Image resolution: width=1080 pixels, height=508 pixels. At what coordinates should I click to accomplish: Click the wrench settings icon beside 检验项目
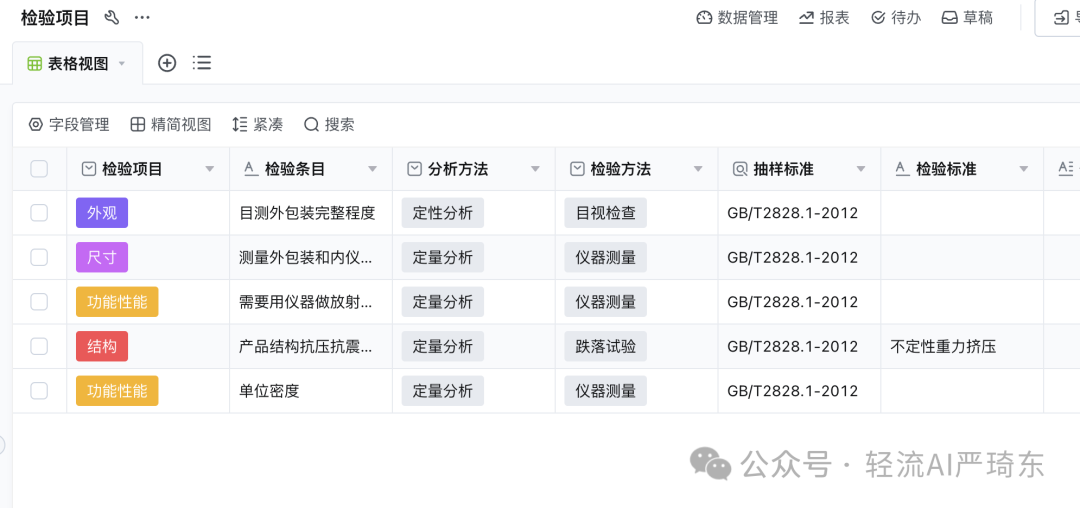[112, 18]
